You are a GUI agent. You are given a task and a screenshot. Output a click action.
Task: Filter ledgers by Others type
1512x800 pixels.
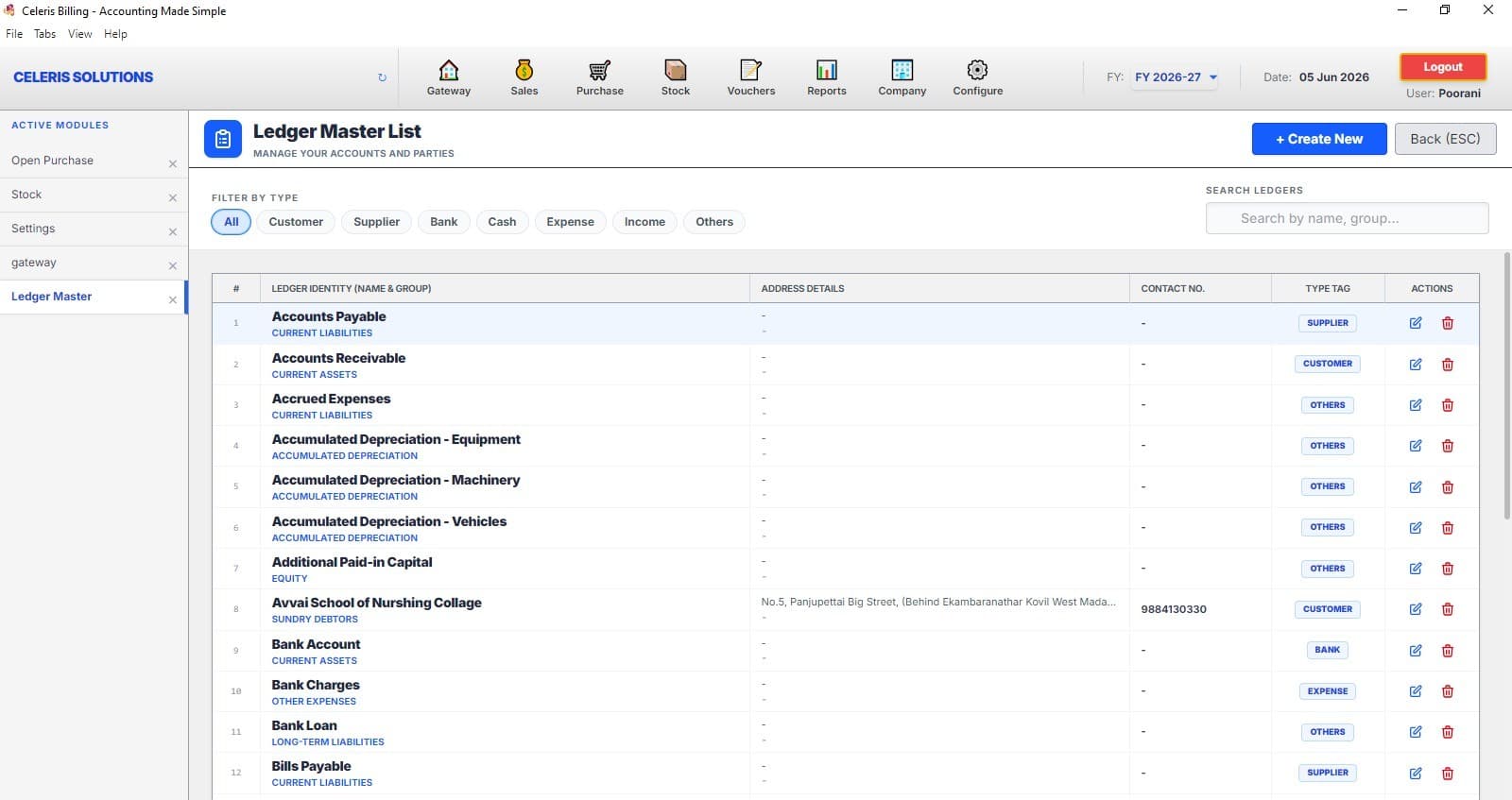[714, 222]
